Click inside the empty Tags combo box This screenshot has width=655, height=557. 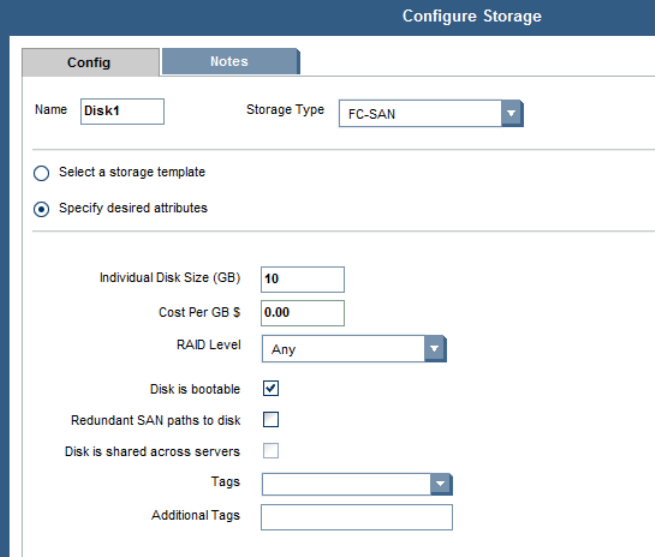coord(346,484)
